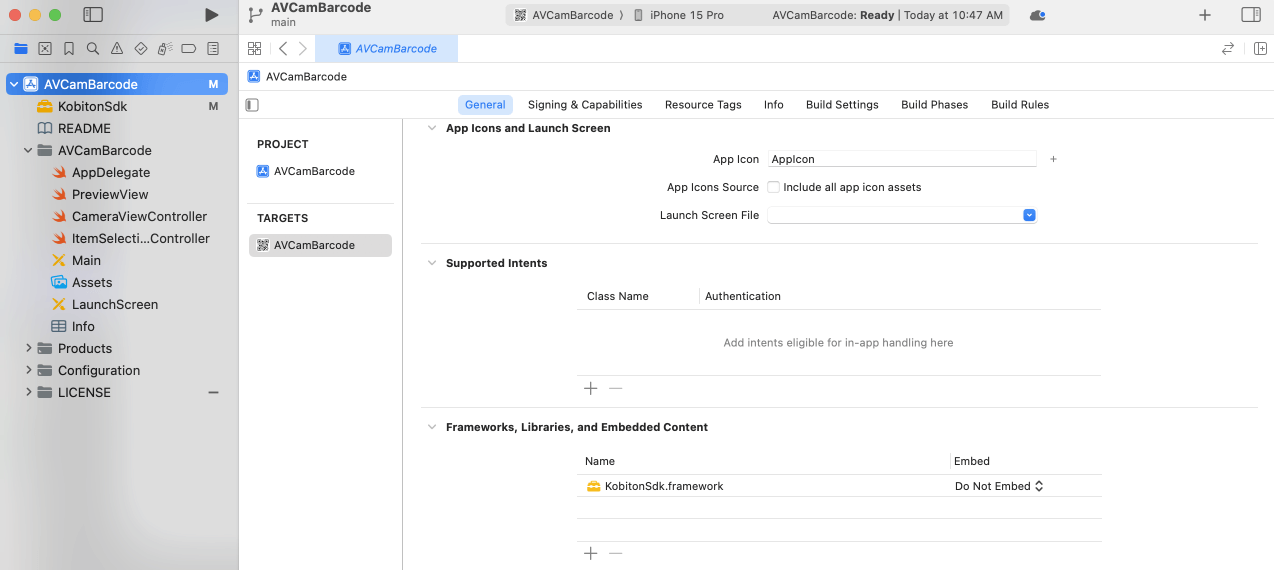This screenshot has height=570, width=1274.
Task: Click the App Icon text field
Action: pyautogui.click(x=902, y=159)
